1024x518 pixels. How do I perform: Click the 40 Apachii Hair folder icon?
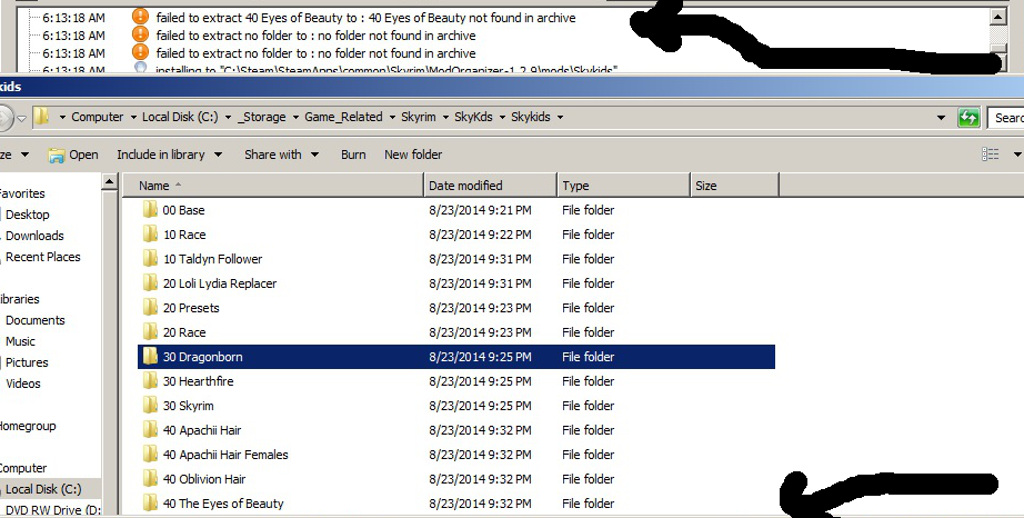point(150,430)
